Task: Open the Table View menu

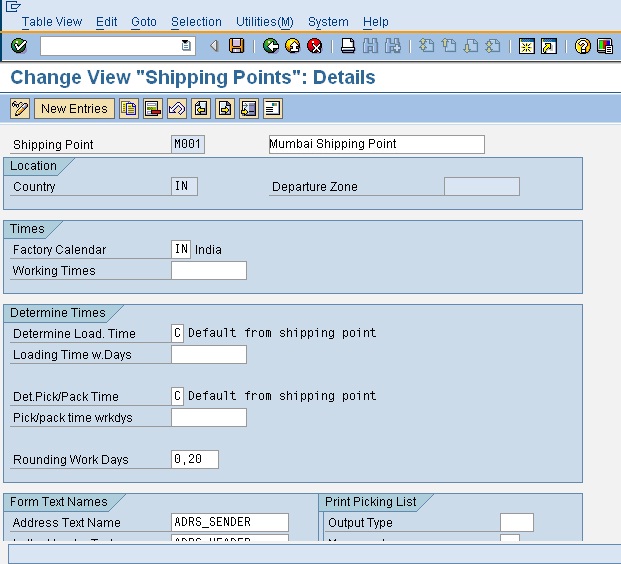Action: tap(52, 22)
